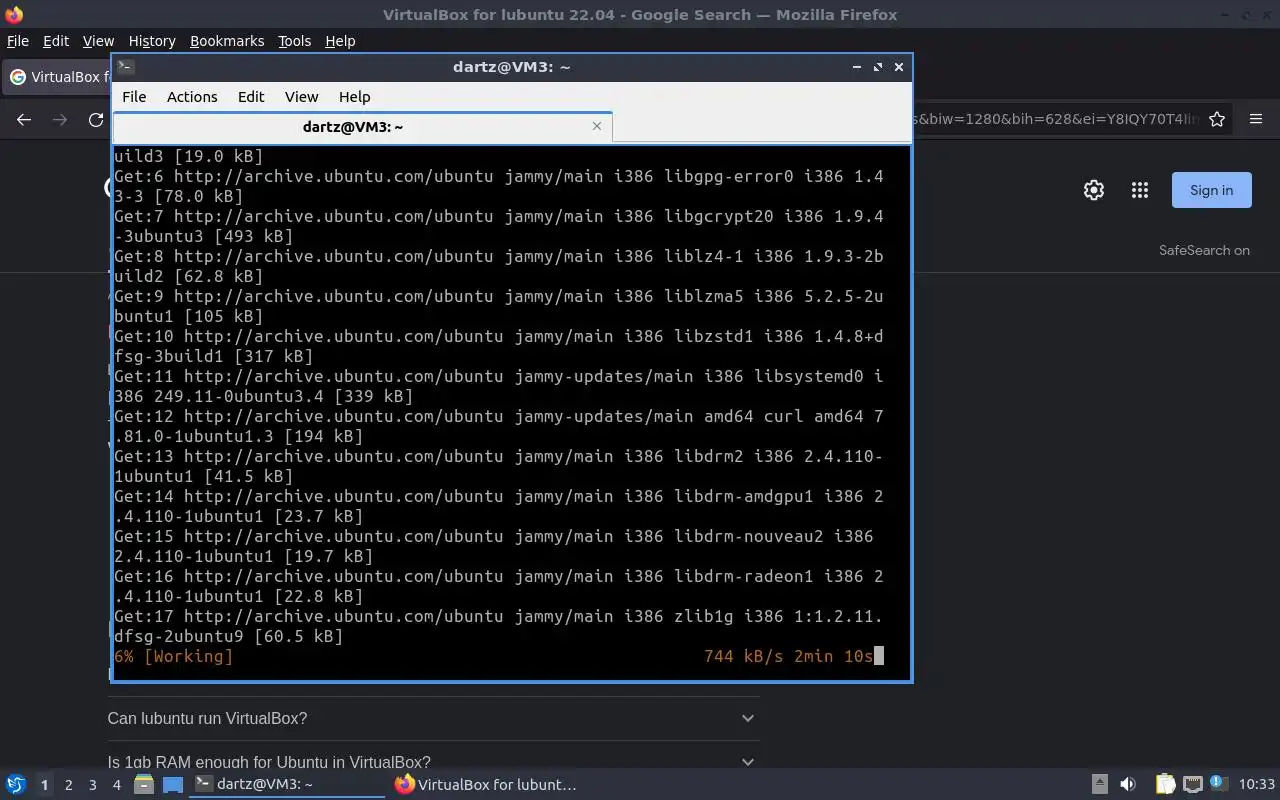Maximize the terminal window
The height and width of the screenshot is (800, 1280).
tap(878, 67)
